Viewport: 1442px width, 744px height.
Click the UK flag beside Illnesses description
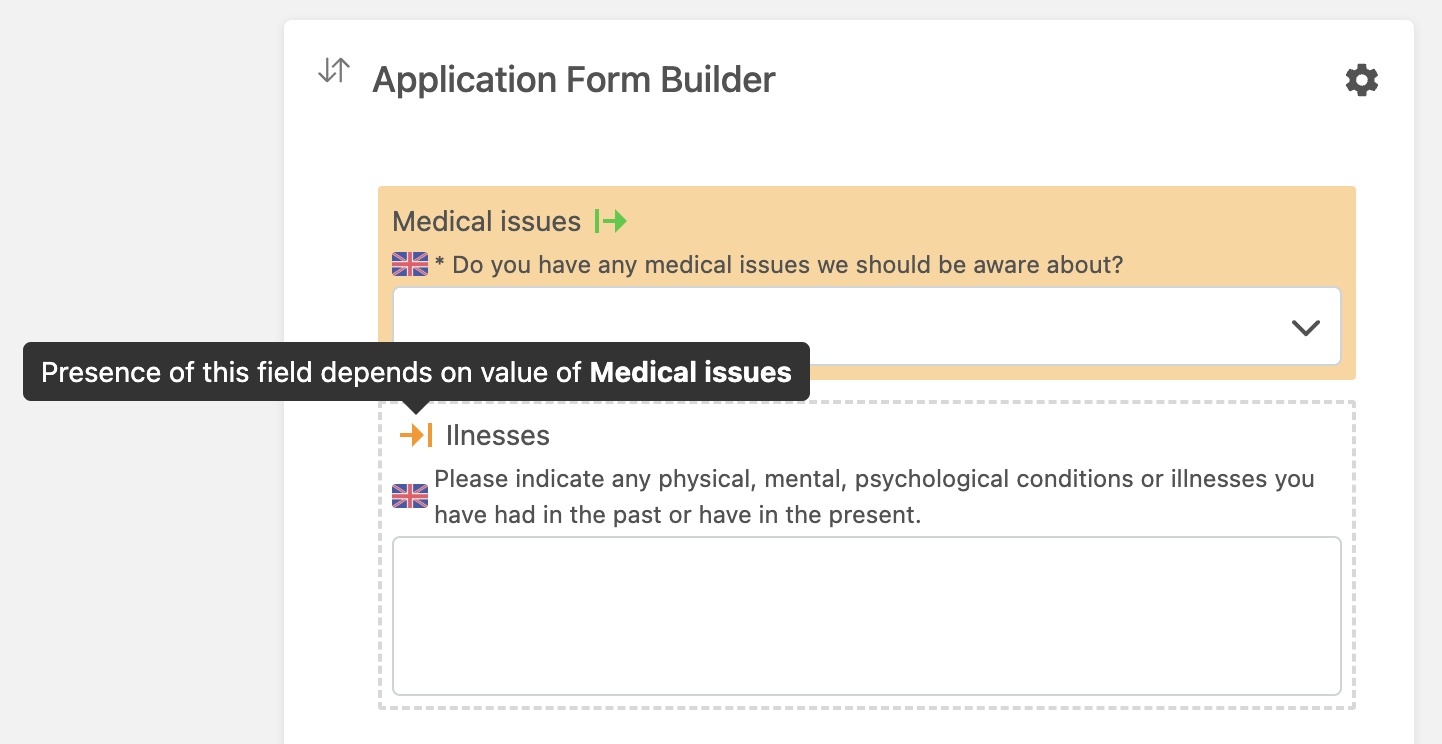click(410, 496)
